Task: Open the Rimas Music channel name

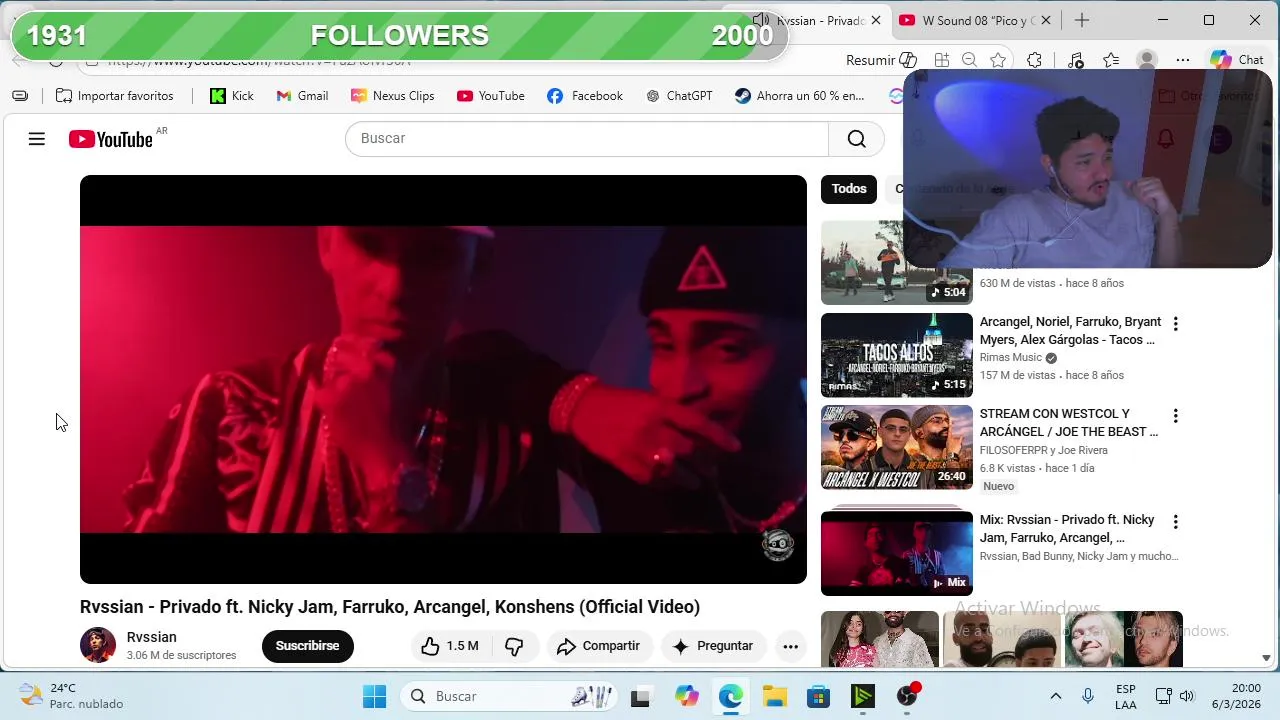Action: point(1011,358)
